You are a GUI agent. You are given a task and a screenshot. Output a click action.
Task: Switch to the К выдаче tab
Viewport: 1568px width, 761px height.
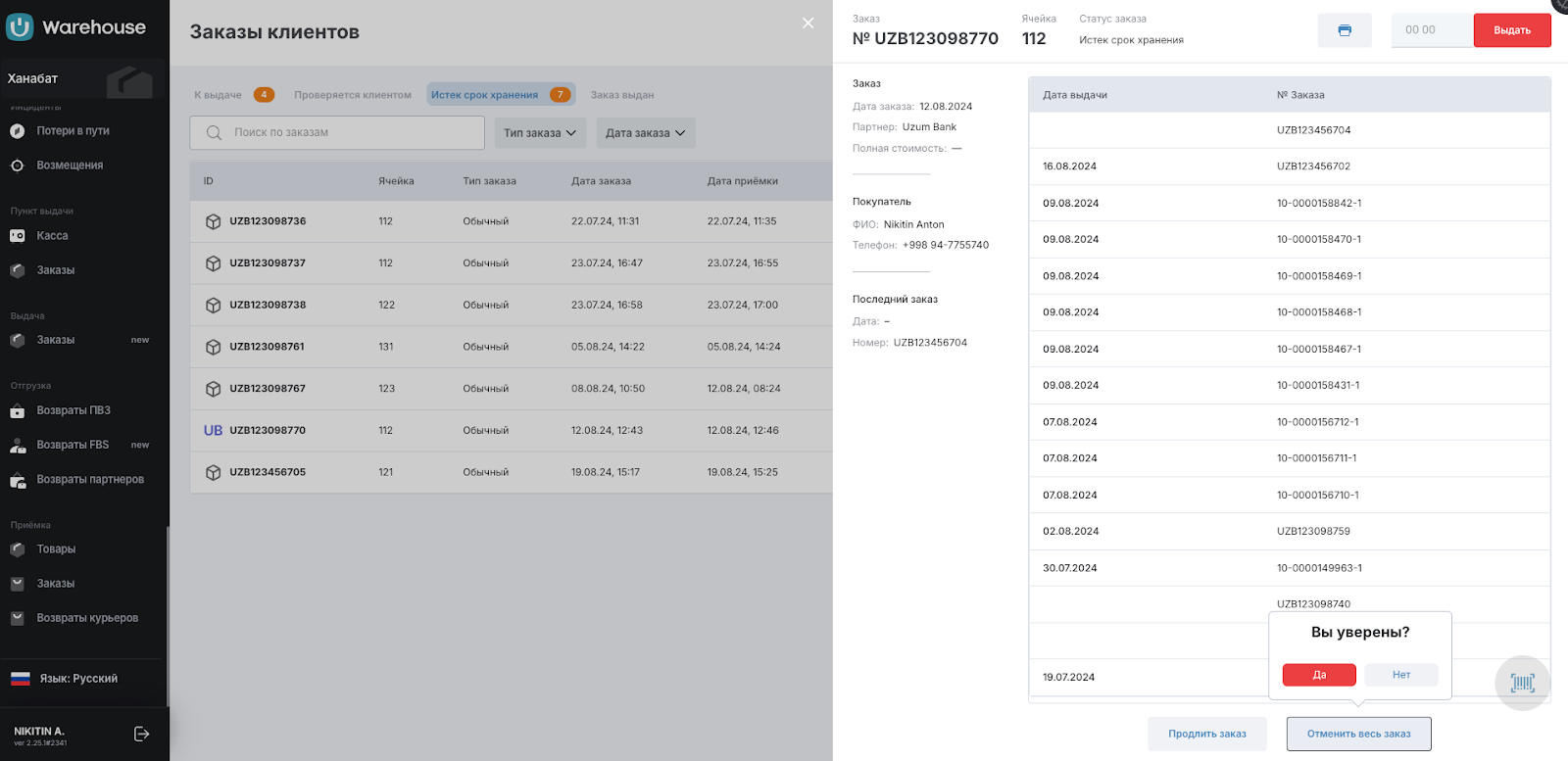point(219,95)
